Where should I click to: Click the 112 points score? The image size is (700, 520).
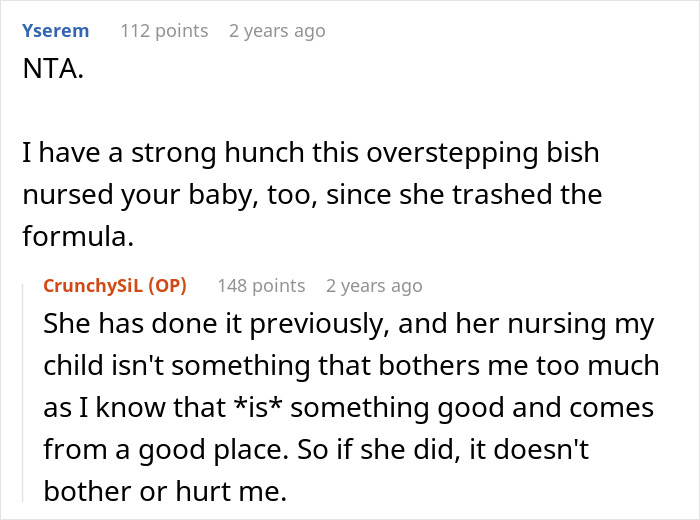click(x=164, y=31)
